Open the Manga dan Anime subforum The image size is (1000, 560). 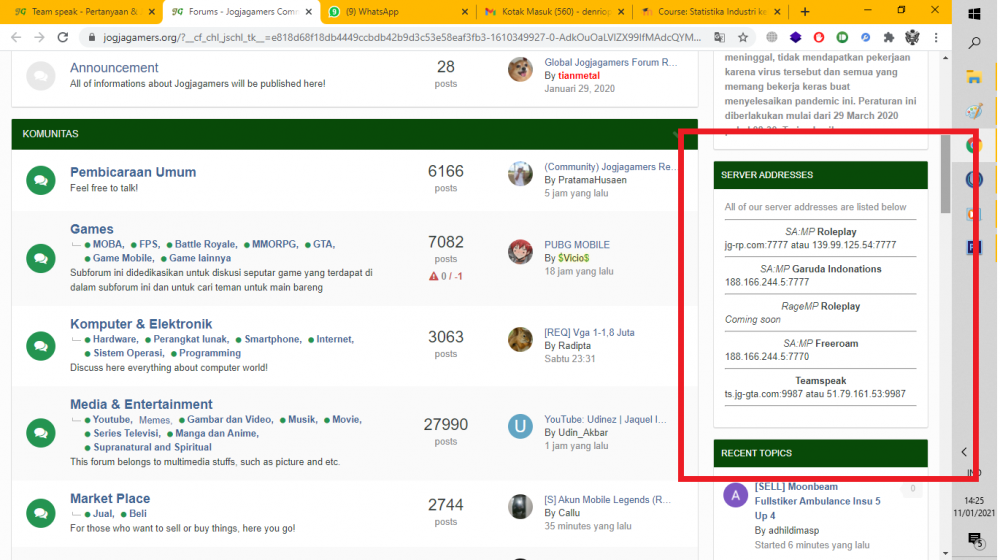(217, 434)
